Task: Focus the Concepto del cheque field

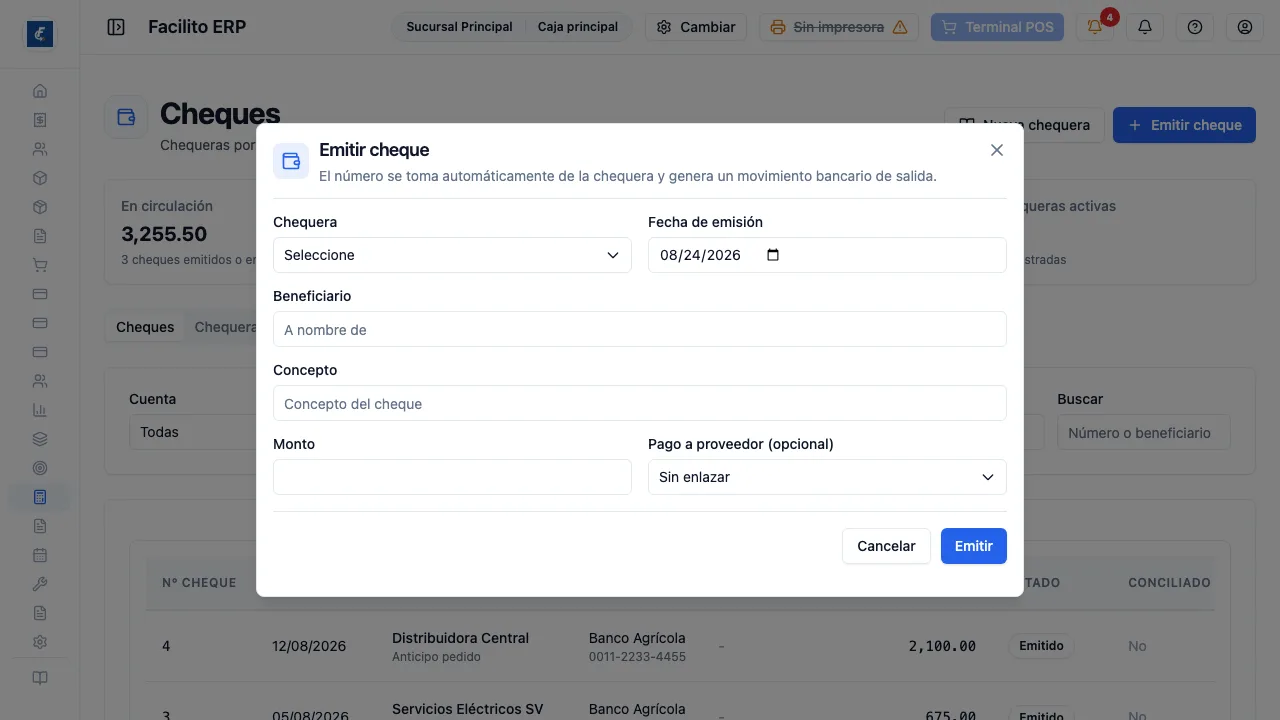Action: point(640,403)
